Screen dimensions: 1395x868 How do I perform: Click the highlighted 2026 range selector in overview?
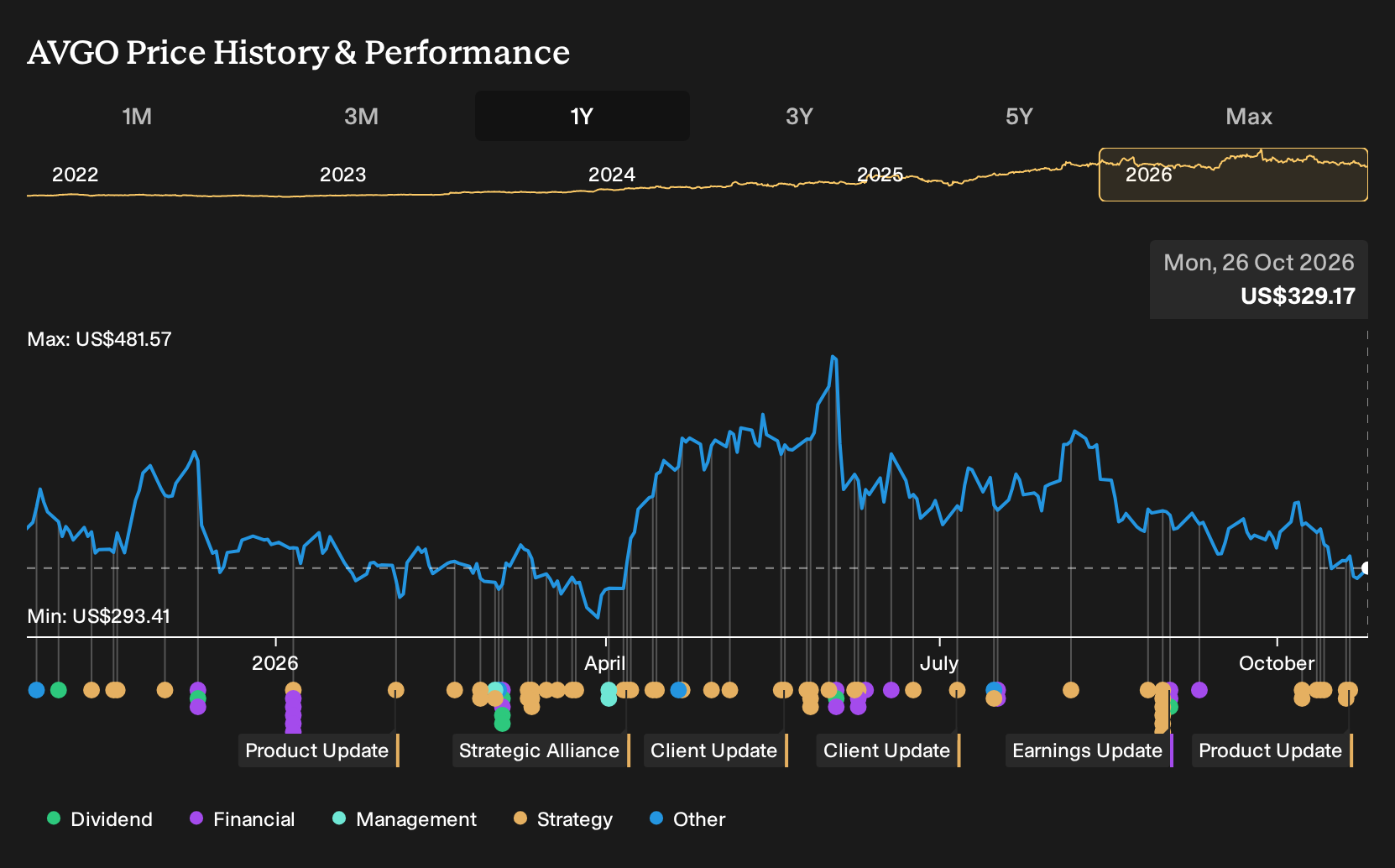click(1233, 175)
